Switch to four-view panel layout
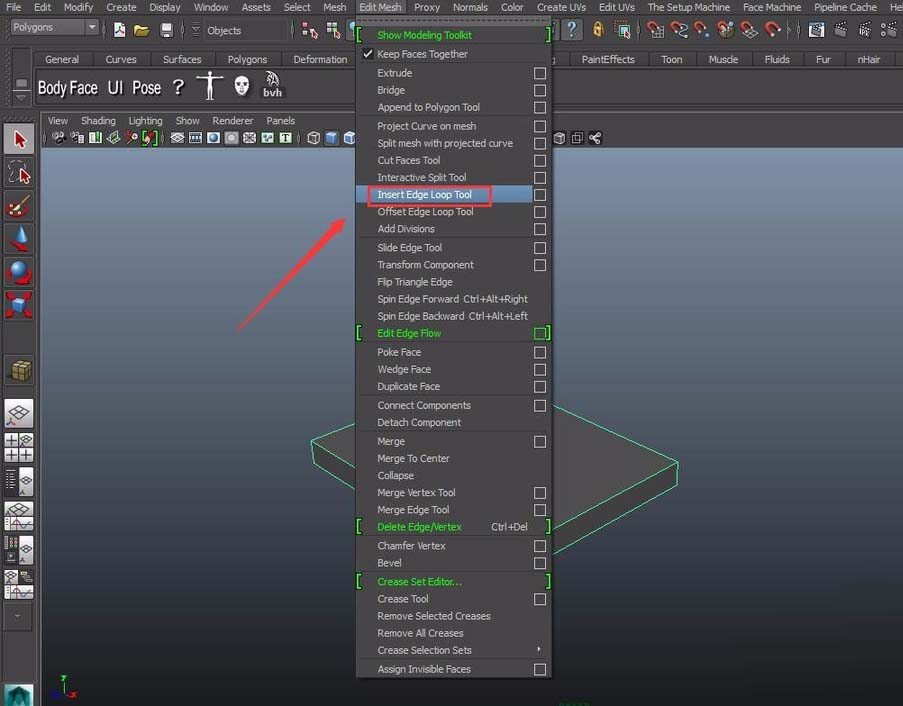The width and height of the screenshot is (903, 706). tap(19, 447)
